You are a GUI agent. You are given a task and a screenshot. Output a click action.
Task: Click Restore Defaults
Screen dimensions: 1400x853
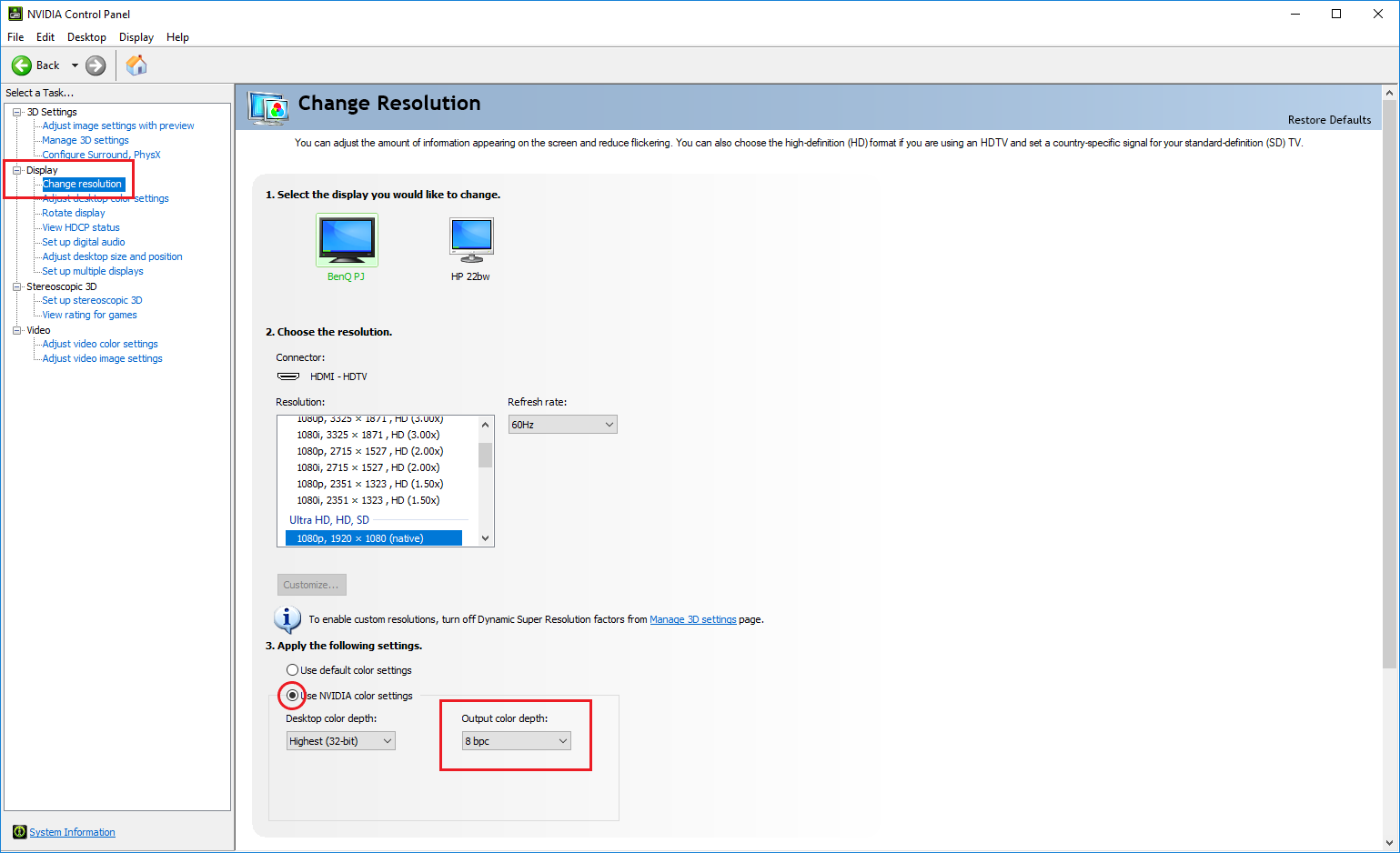click(1329, 120)
